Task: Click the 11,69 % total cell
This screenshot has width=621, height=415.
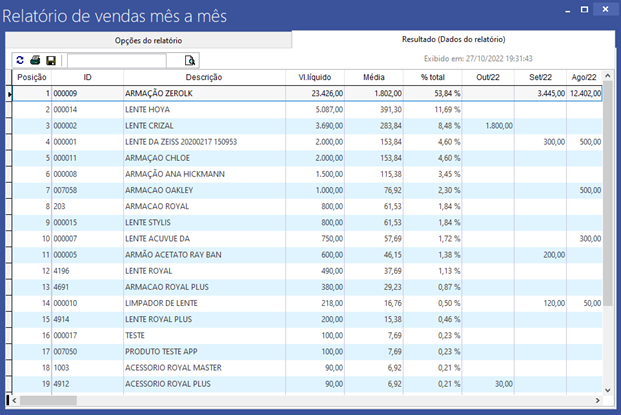Action: (432, 110)
